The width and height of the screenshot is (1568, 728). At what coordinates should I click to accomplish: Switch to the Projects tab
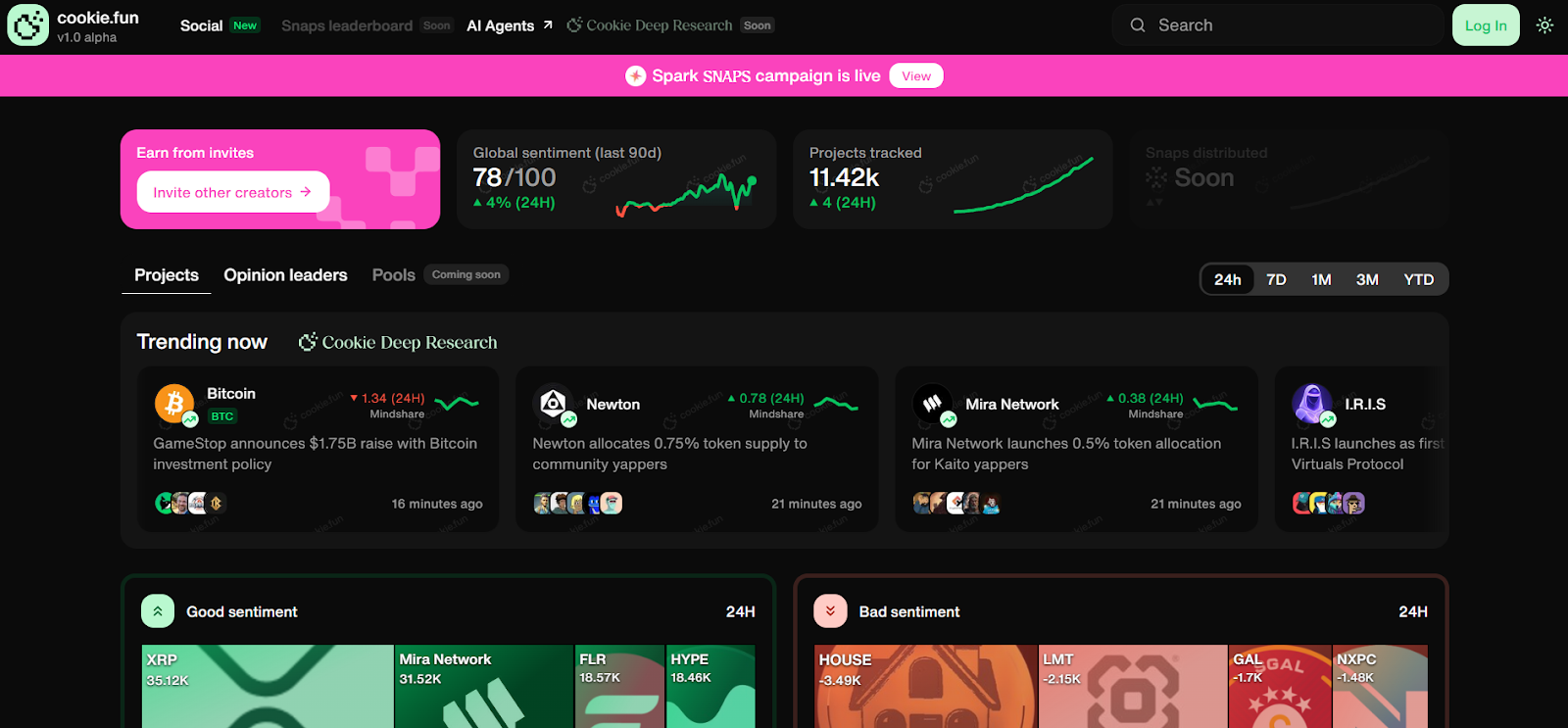[167, 275]
